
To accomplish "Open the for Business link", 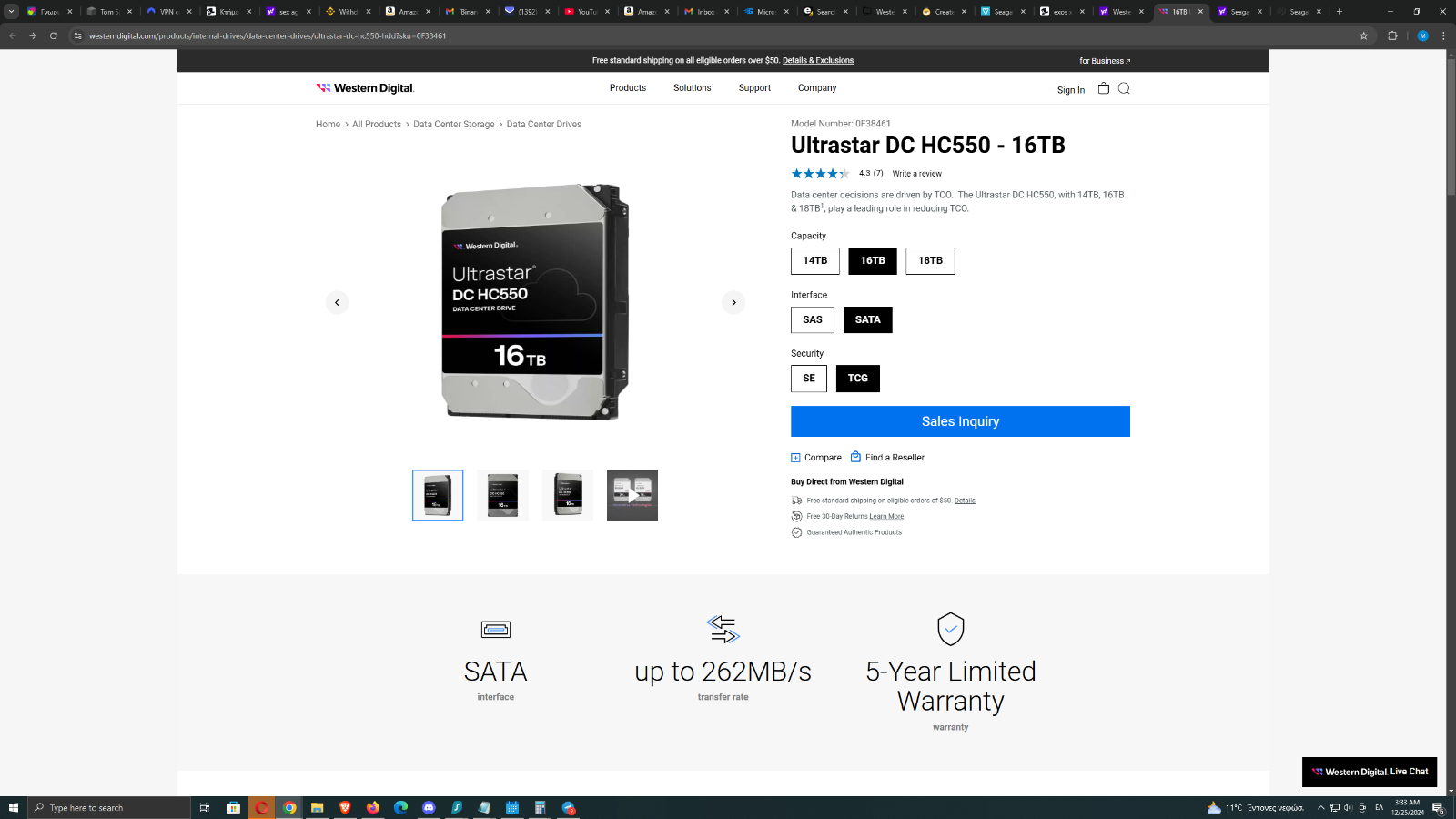I will tap(1105, 61).
